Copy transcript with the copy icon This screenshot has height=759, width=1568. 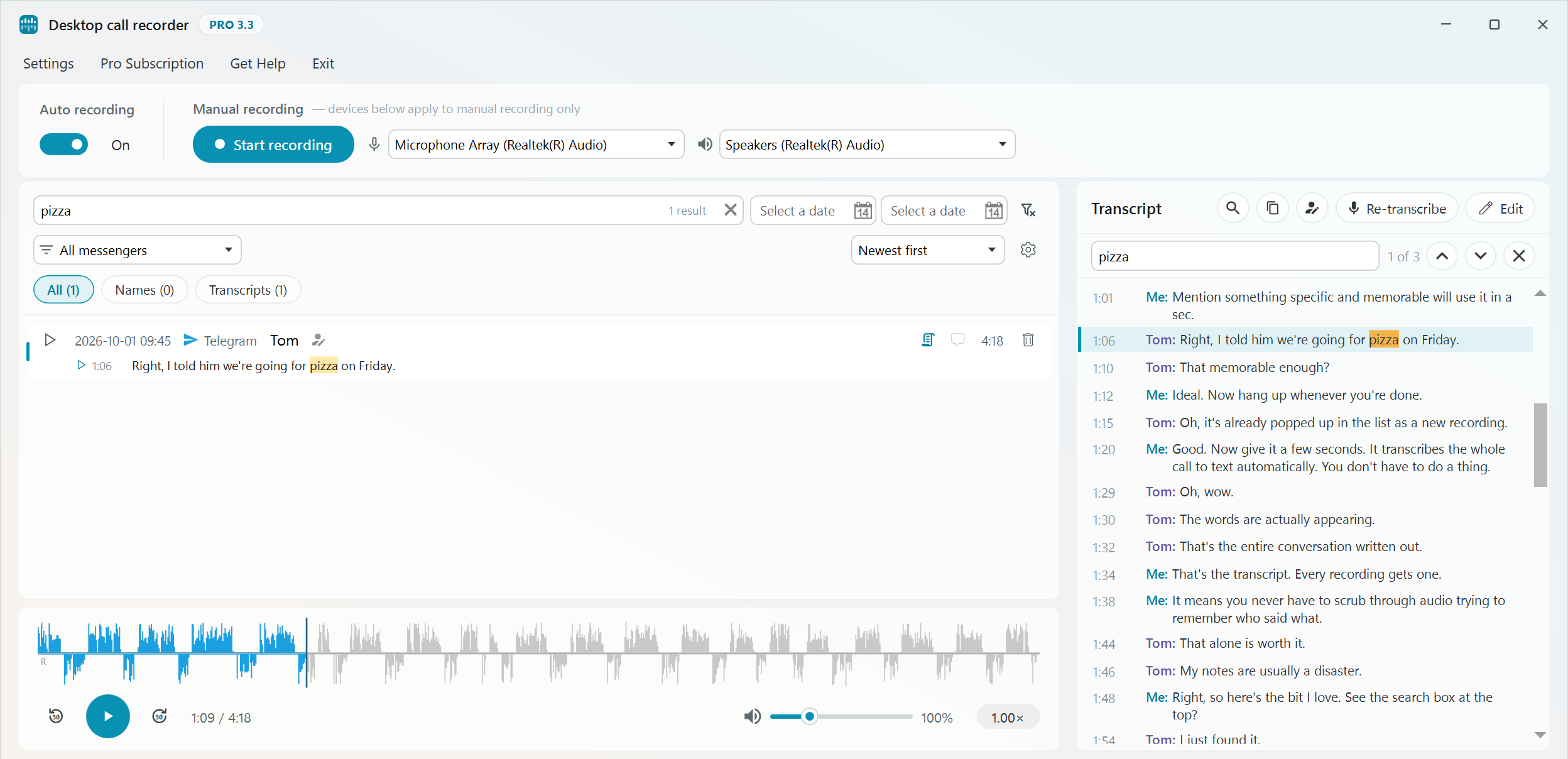click(1273, 208)
